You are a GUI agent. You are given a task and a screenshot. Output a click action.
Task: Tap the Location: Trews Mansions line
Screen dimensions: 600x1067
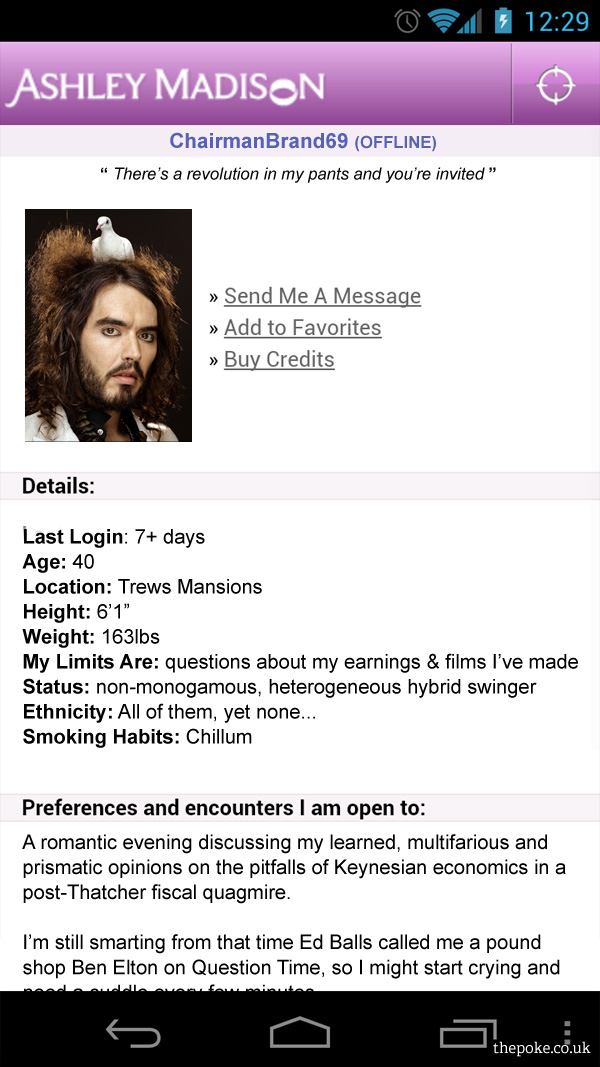tap(142, 587)
